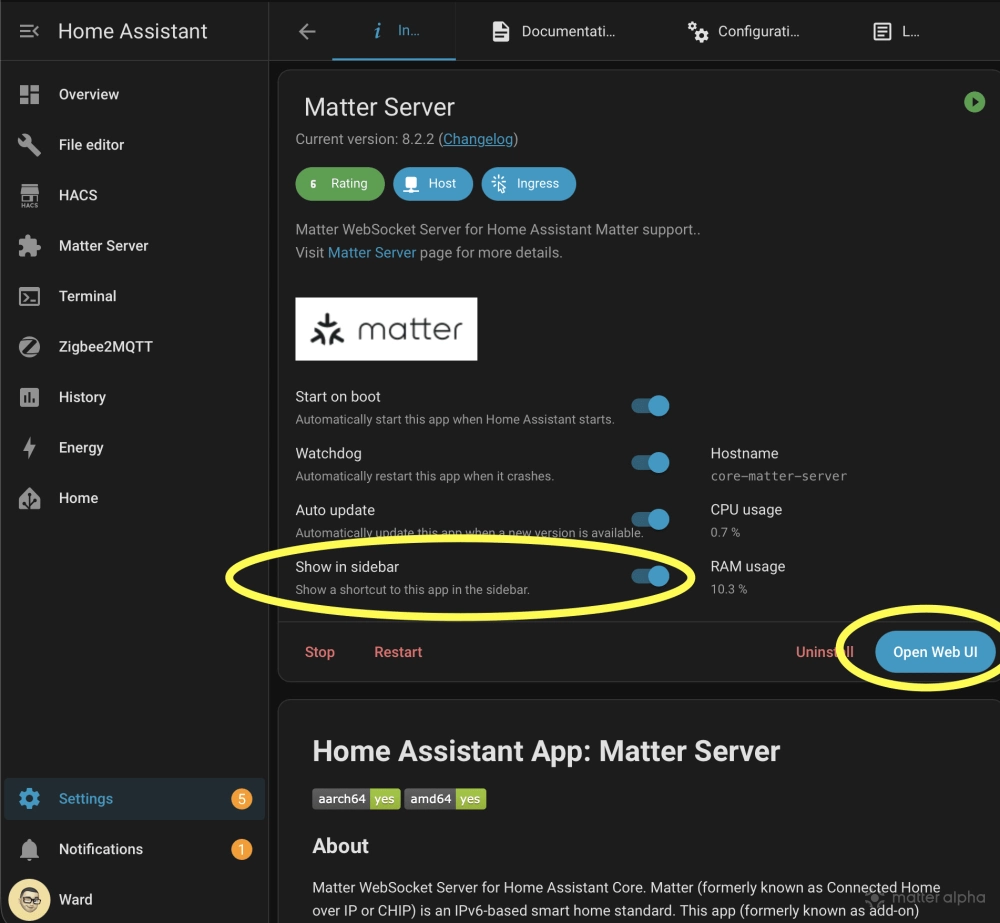The height and width of the screenshot is (923, 1000).
Task: Open the Energy dashboard
Action: pos(80,447)
